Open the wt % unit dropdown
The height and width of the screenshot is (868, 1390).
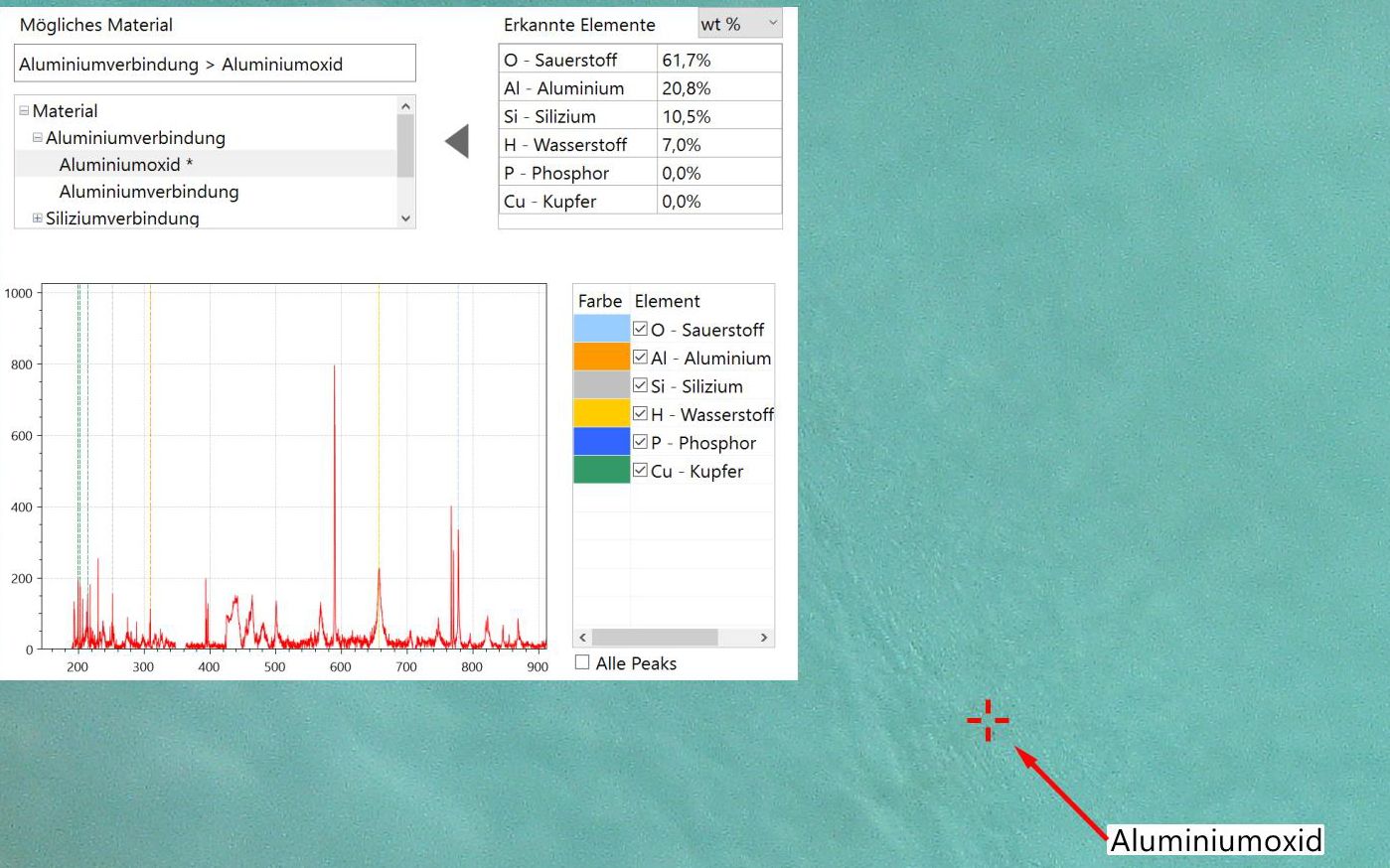[x=739, y=24]
